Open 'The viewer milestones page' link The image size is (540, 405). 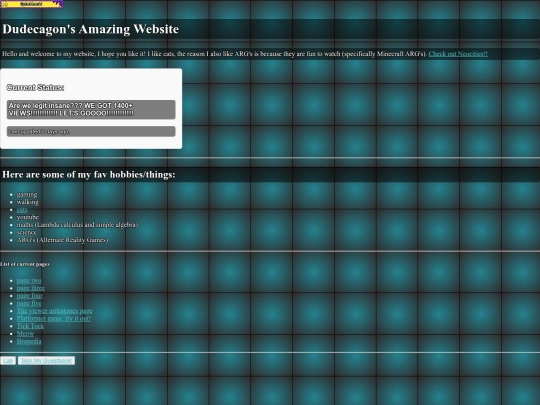[54, 311]
